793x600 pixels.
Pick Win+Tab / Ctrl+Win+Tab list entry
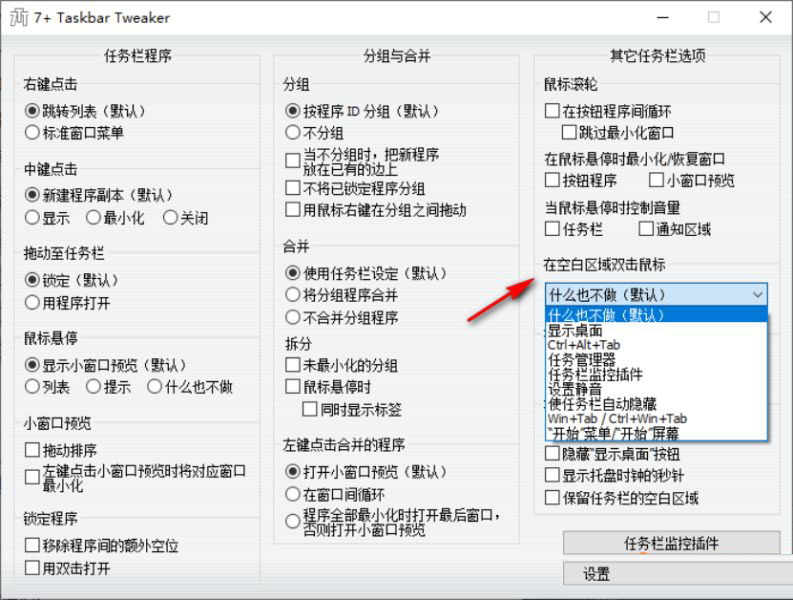(656, 418)
